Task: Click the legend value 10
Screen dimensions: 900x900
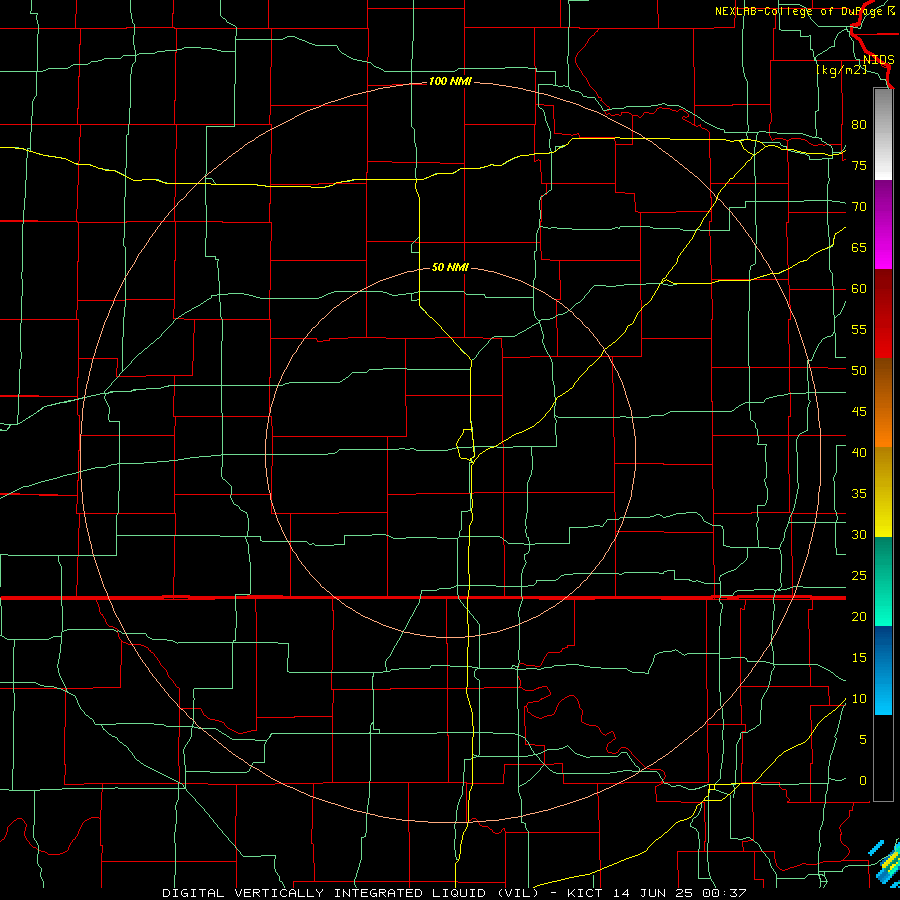Action: 859,699
